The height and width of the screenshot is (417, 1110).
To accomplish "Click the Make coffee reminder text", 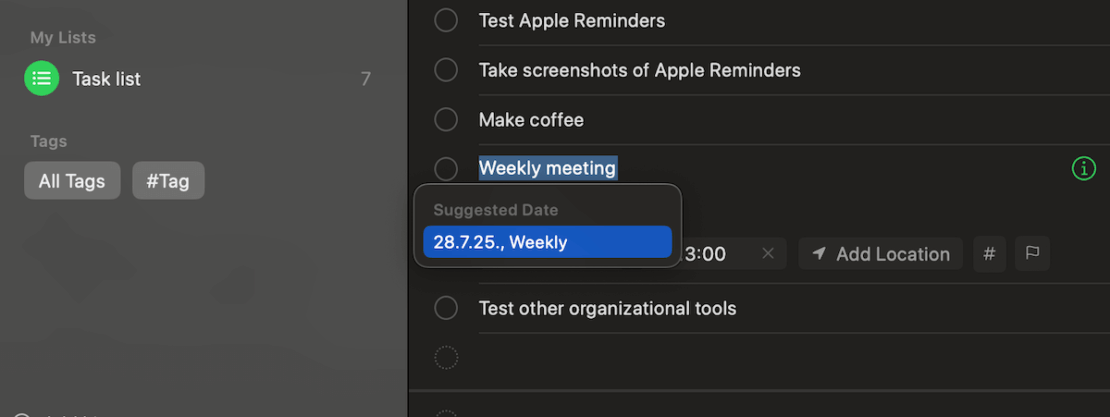I will click(531, 120).
